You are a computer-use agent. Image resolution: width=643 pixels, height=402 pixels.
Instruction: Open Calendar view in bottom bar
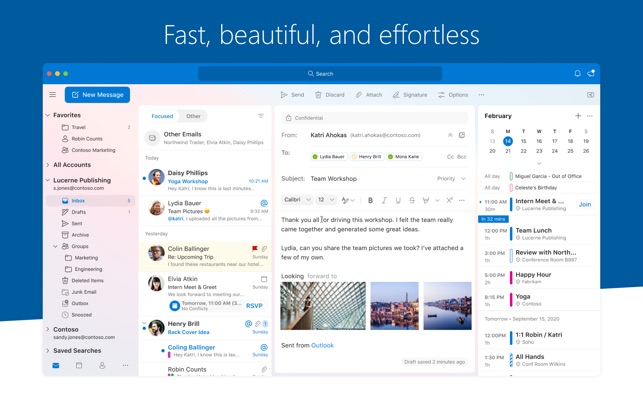point(79,365)
